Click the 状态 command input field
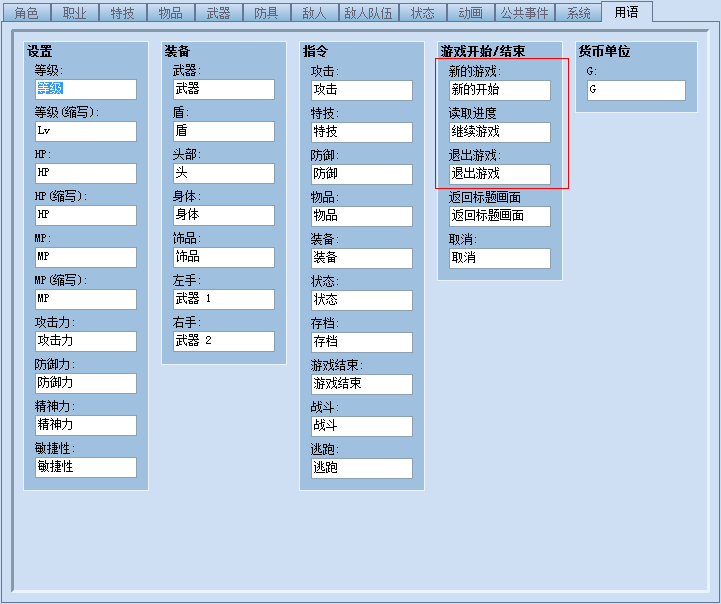The height and width of the screenshot is (604, 721). [362, 300]
